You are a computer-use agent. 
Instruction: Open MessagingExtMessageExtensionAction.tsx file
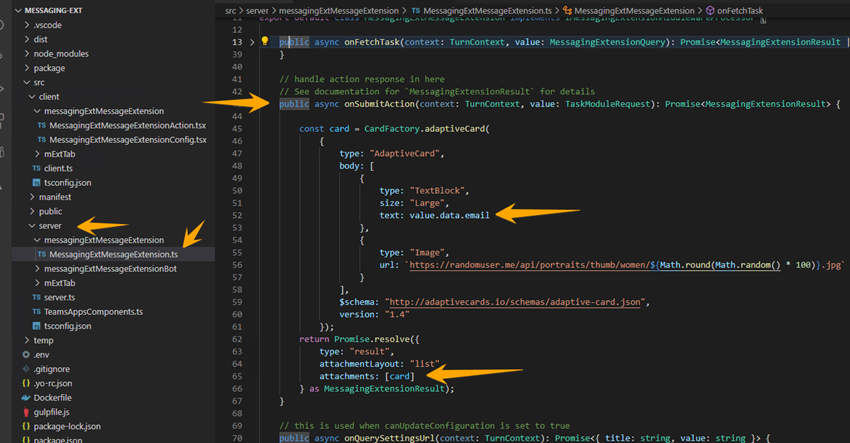(x=127, y=125)
